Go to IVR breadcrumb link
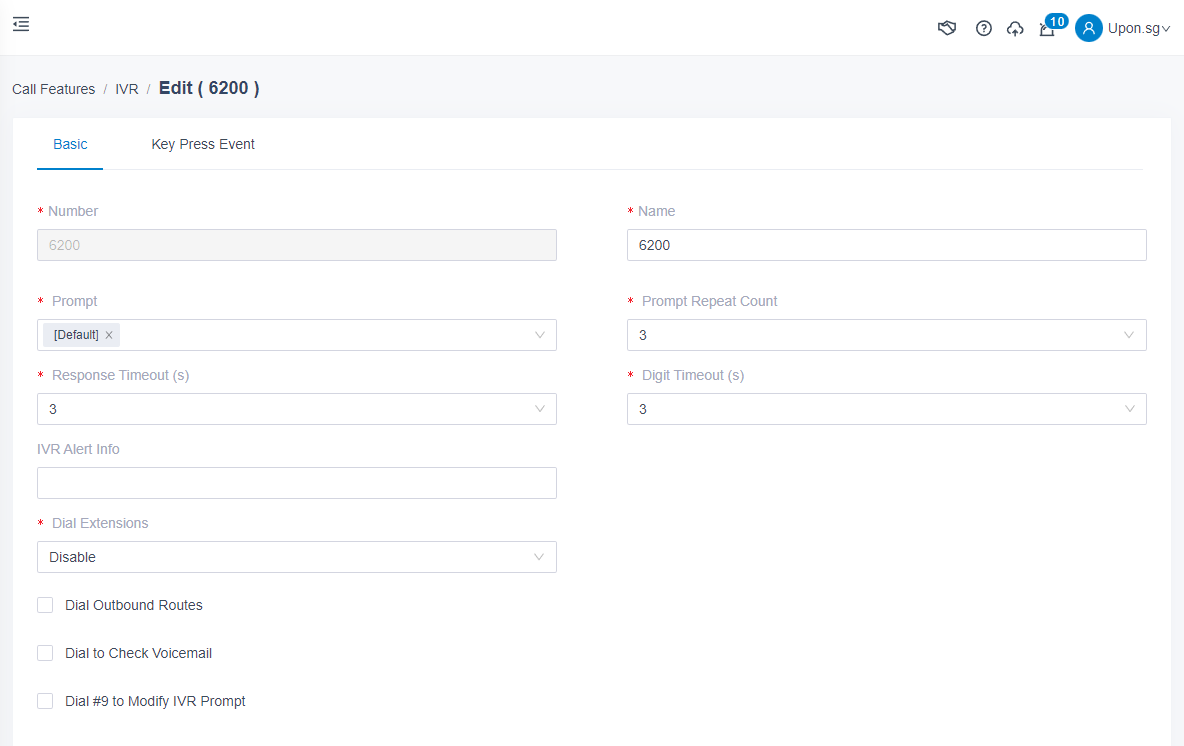The width and height of the screenshot is (1184, 746). [x=127, y=89]
